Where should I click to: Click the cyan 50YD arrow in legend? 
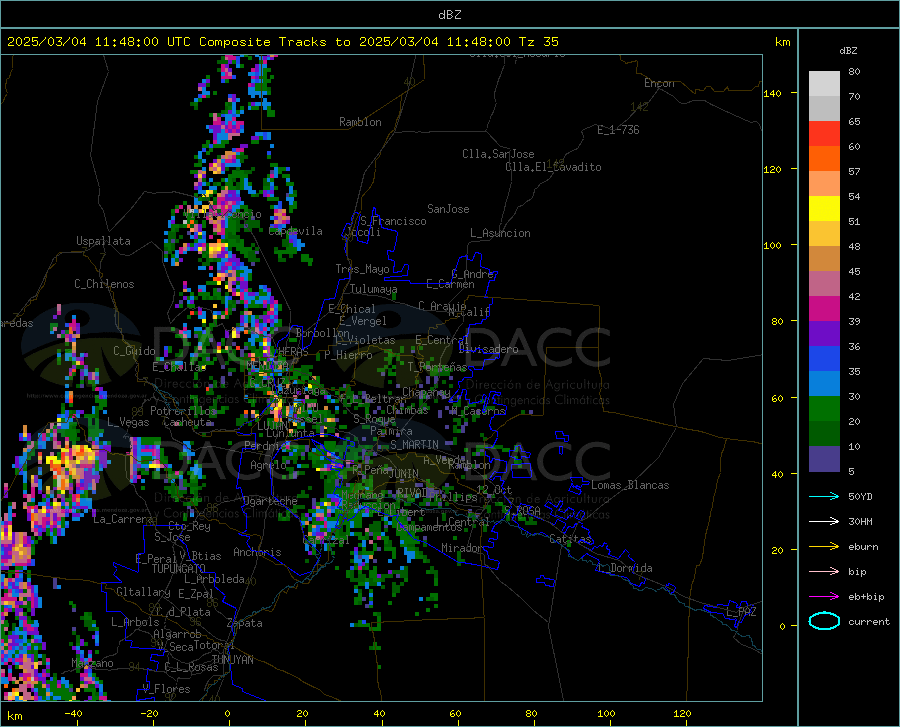coord(824,496)
